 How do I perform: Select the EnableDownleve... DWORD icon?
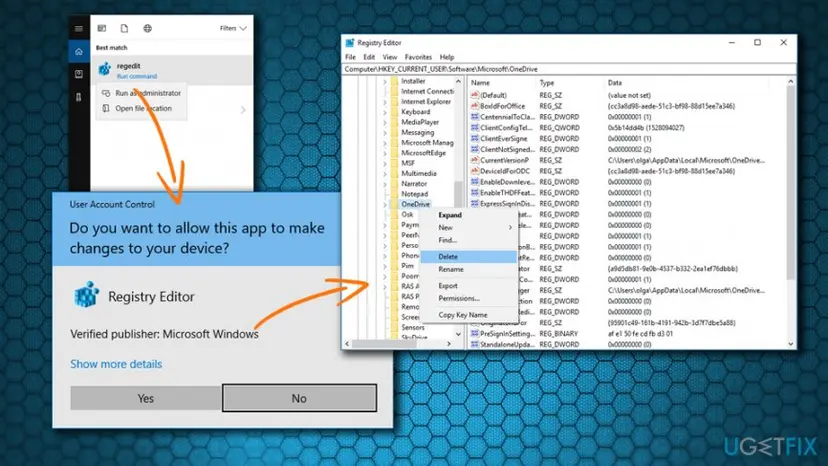coord(475,182)
